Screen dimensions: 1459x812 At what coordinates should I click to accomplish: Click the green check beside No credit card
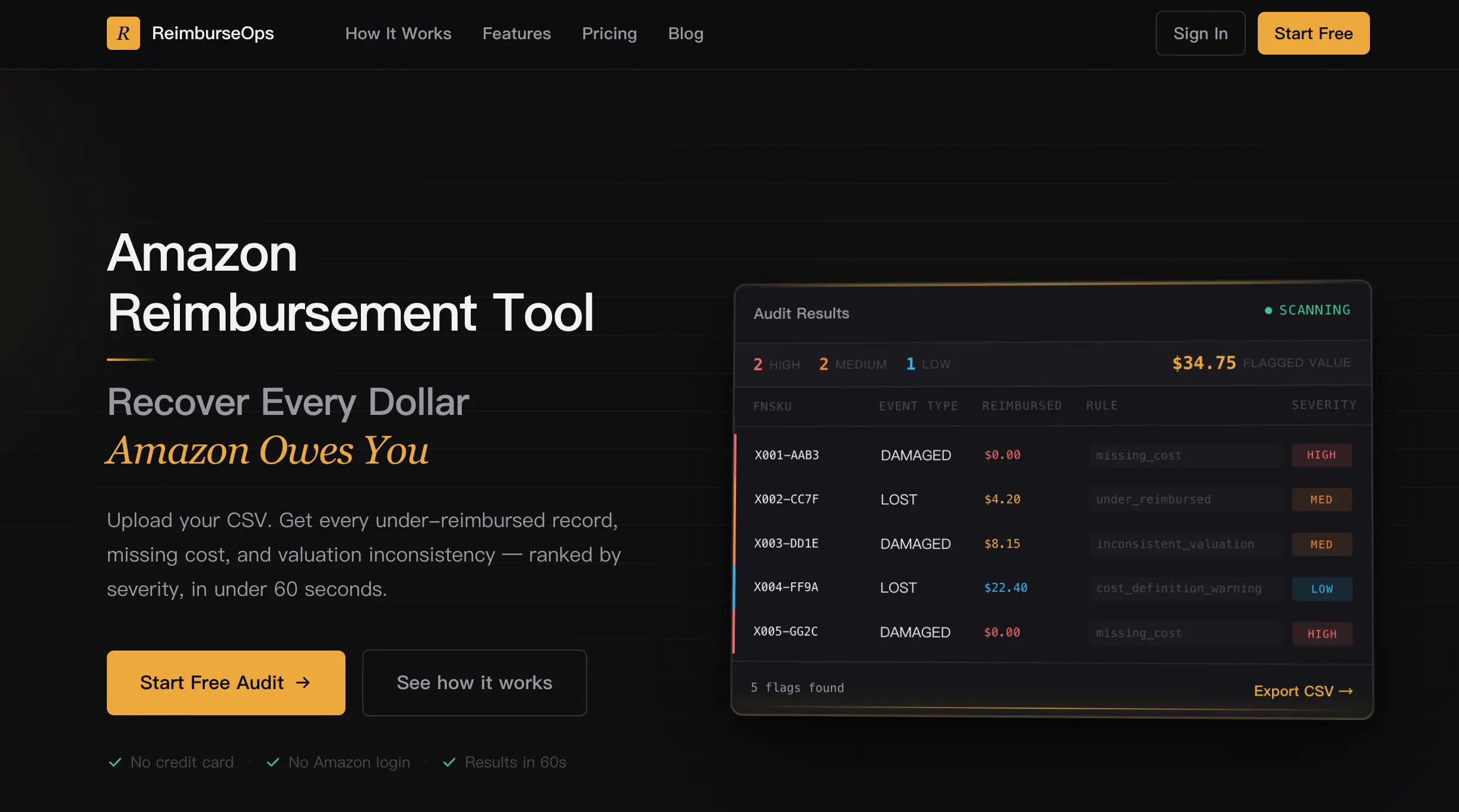pos(115,762)
